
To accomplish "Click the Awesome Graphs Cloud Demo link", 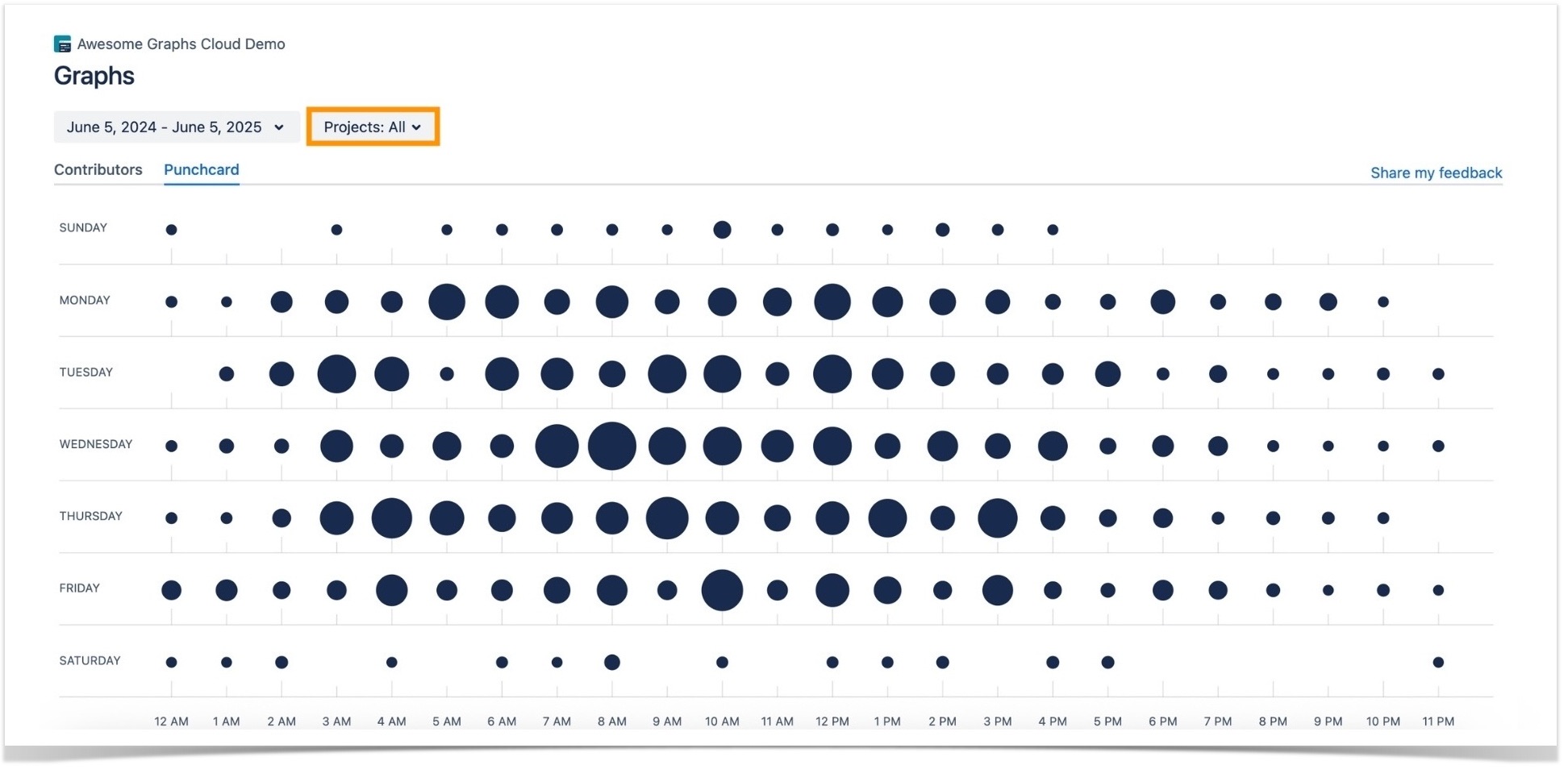I will click(x=181, y=44).
